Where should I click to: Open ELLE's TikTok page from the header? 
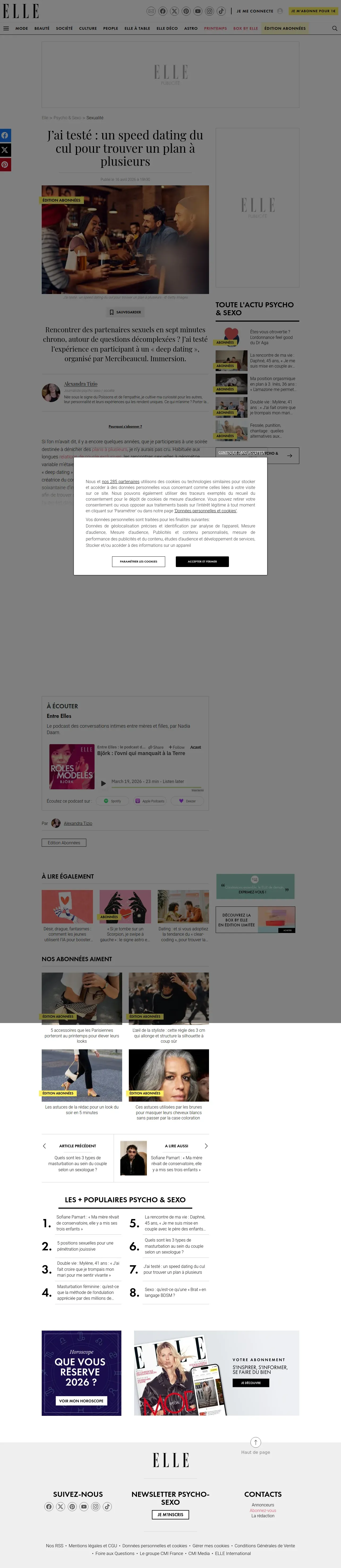click(221, 11)
